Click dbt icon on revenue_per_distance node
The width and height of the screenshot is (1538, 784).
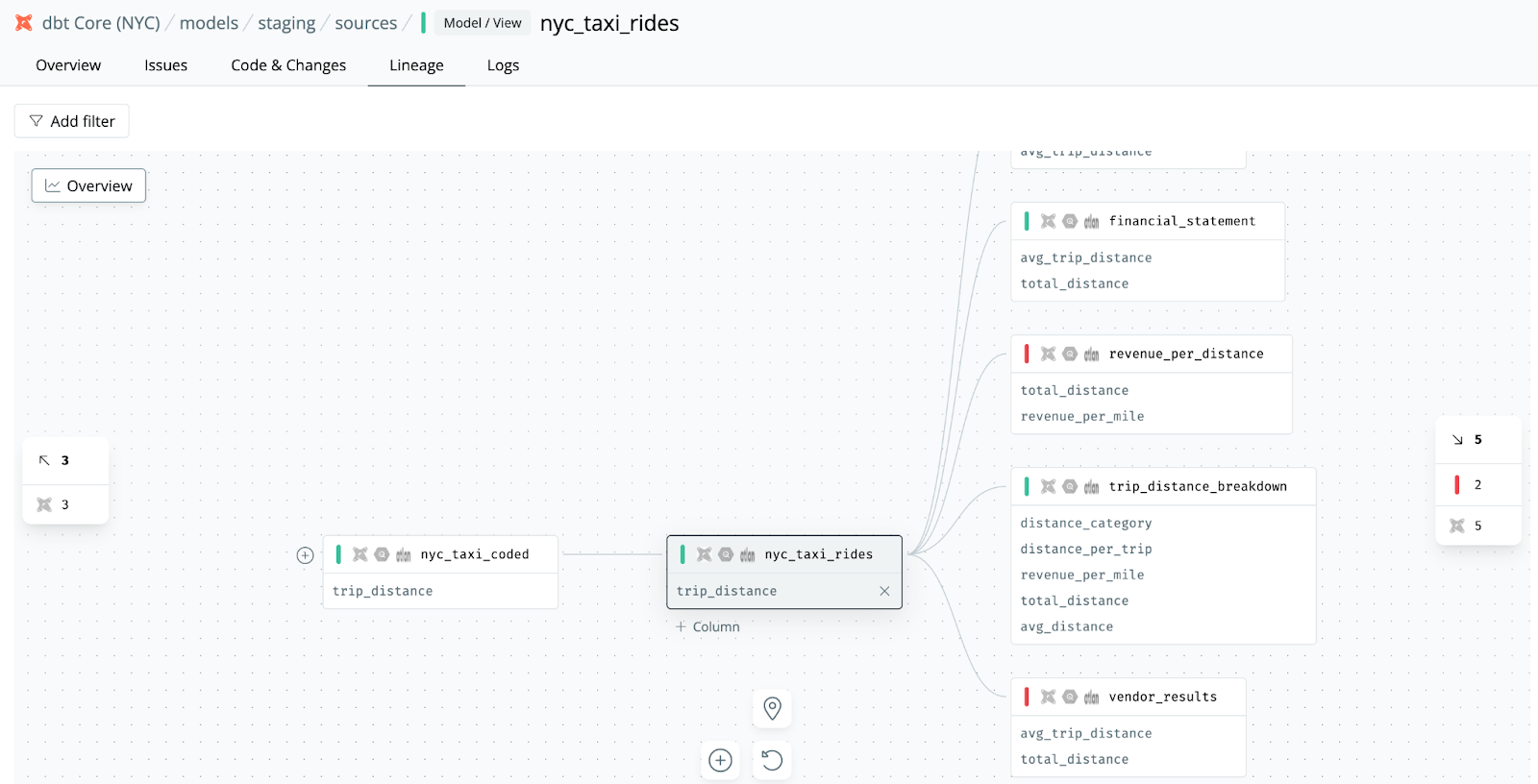1048,354
